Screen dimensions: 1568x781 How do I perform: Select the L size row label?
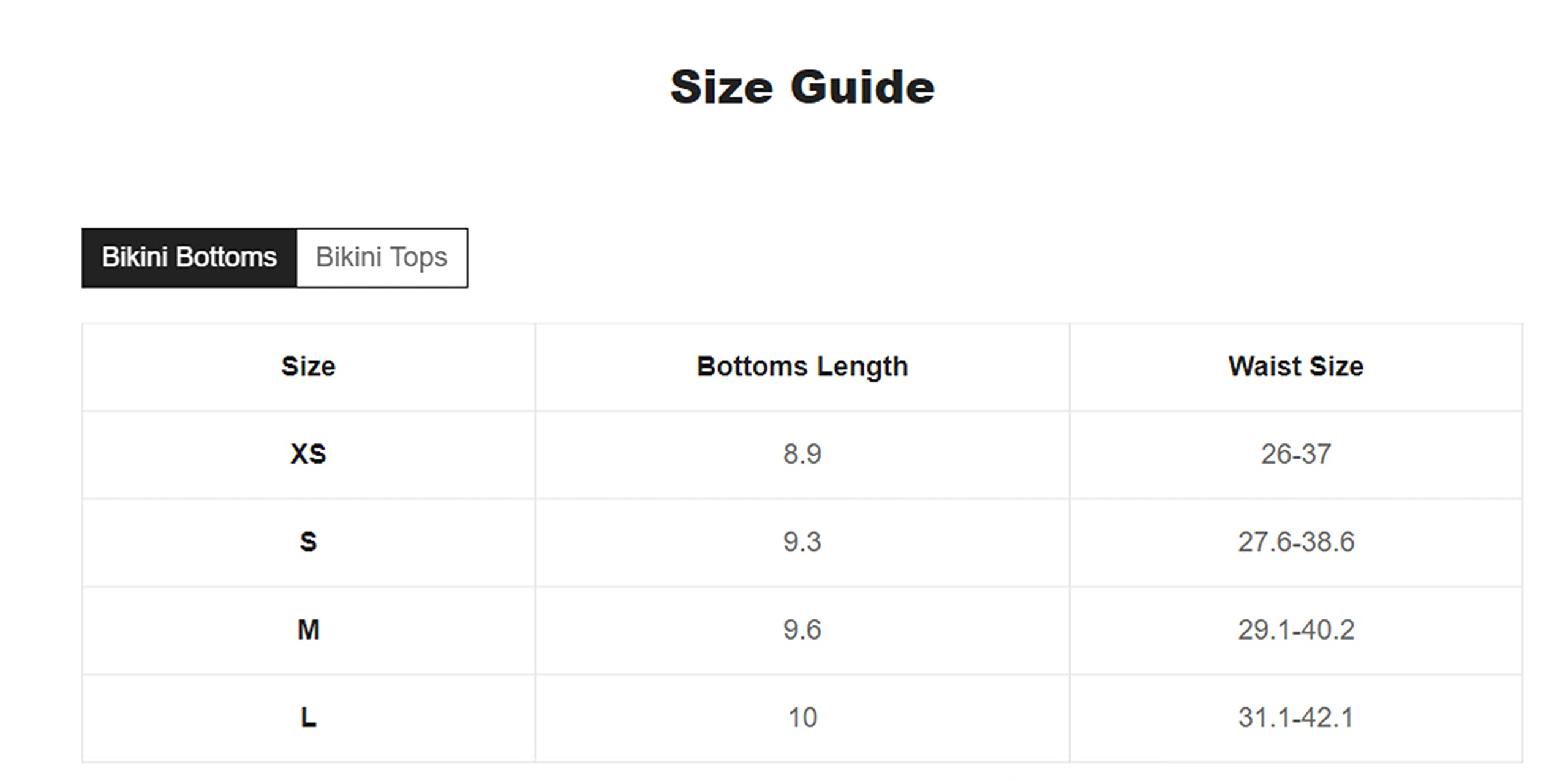(308, 718)
